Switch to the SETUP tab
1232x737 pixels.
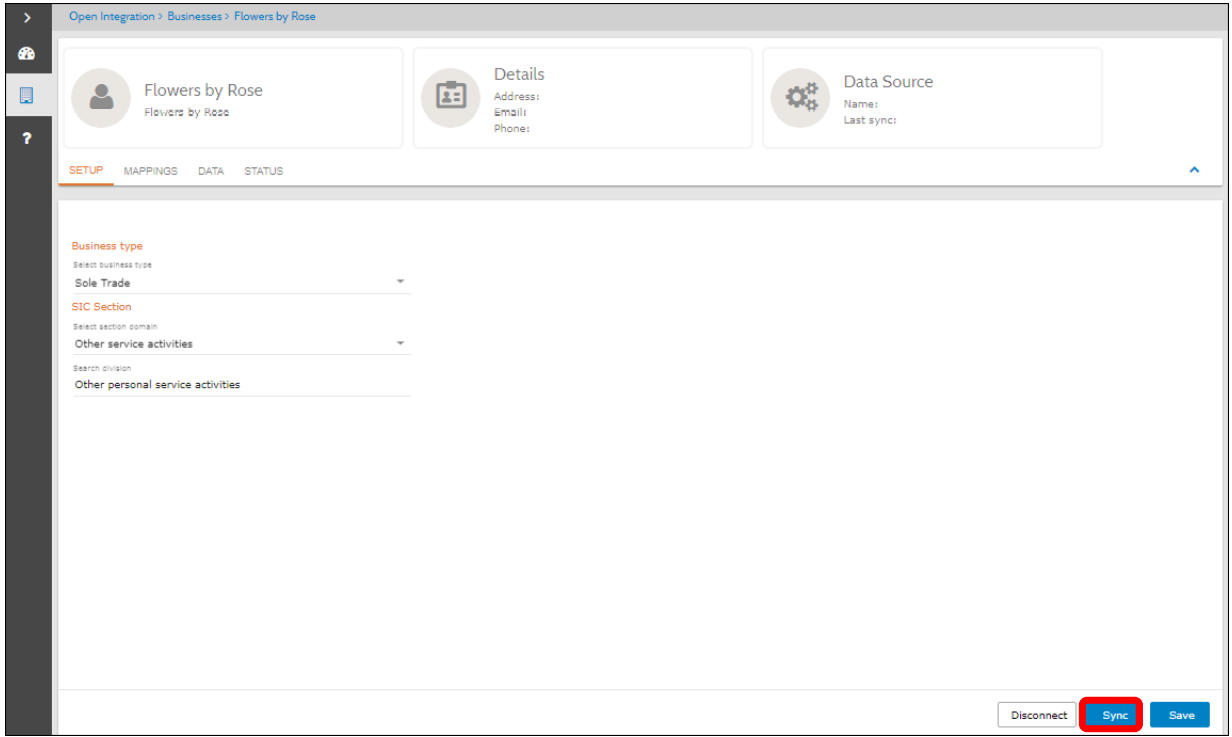pos(86,171)
